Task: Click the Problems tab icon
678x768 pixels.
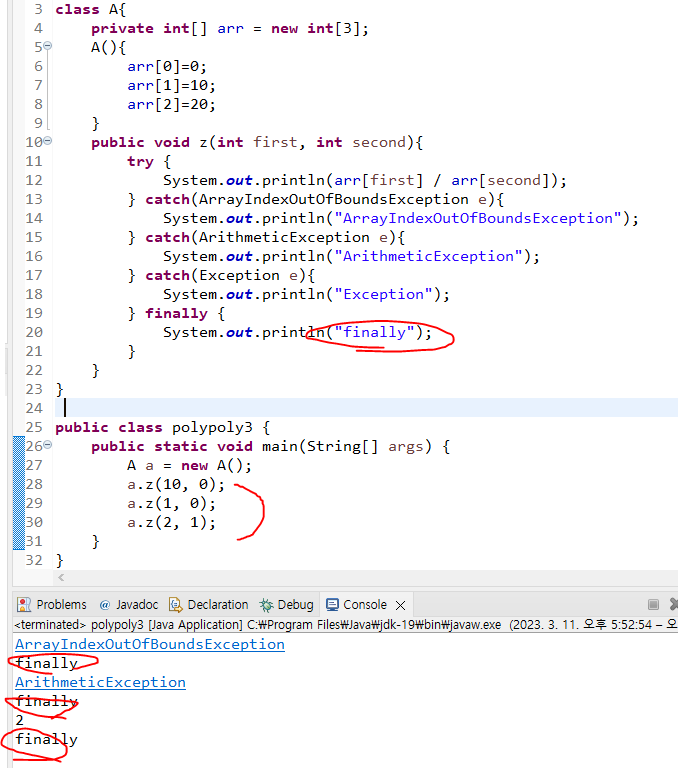Action: point(24,604)
